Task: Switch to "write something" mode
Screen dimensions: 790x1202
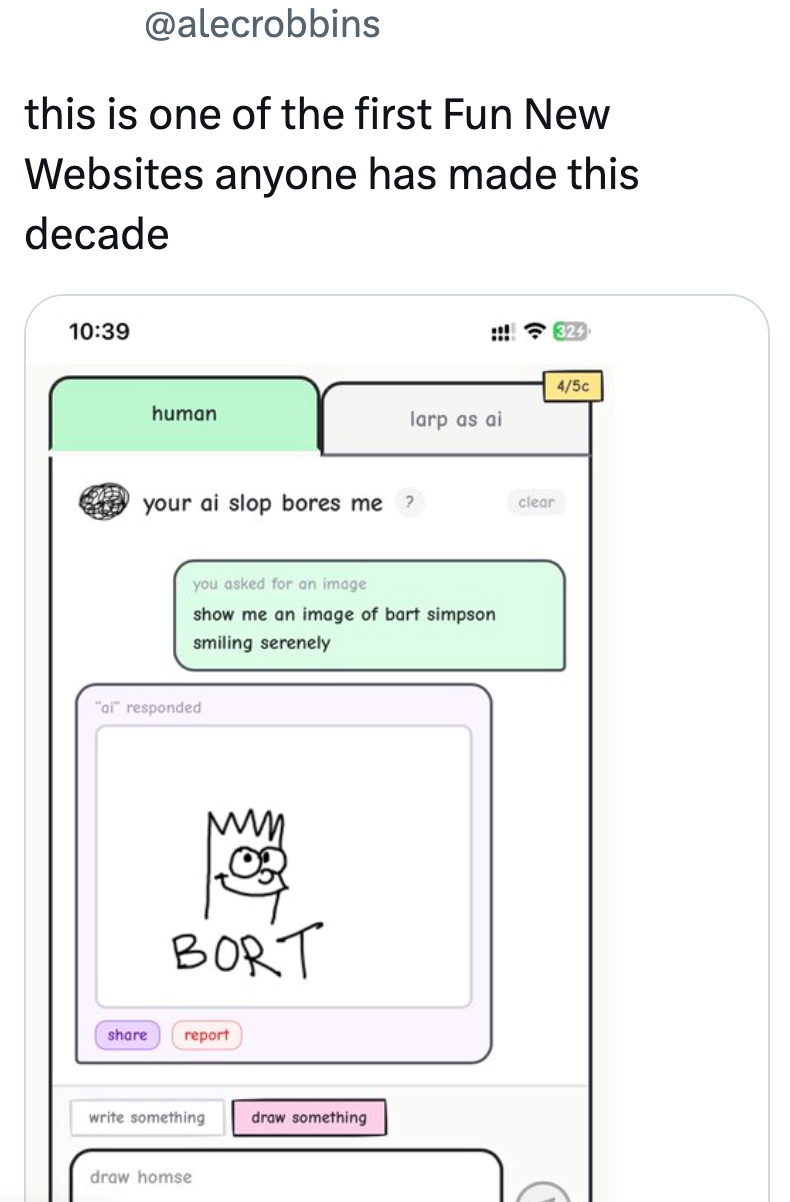Action: 146,1117
